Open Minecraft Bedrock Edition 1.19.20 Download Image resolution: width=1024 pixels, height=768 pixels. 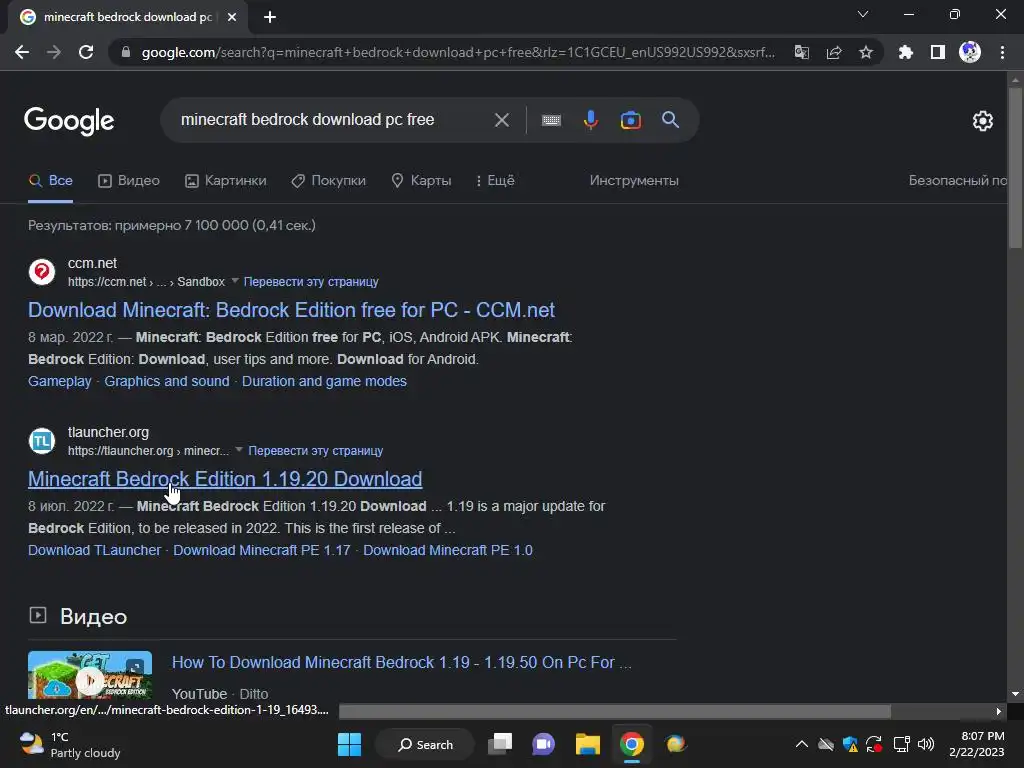coord(225,479)
